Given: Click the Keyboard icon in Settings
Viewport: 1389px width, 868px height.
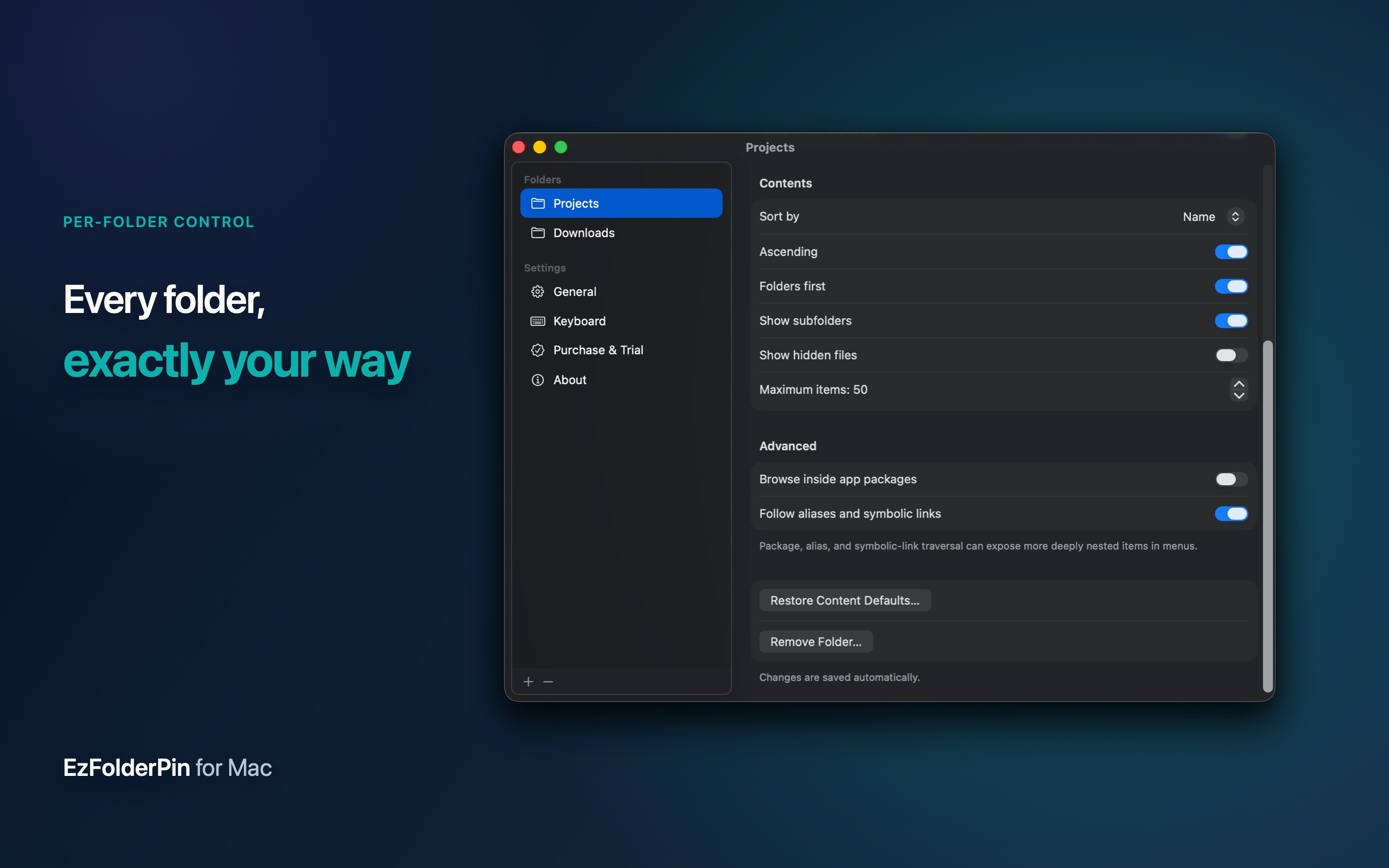Looking at the screenshot, I should (538, 321).
